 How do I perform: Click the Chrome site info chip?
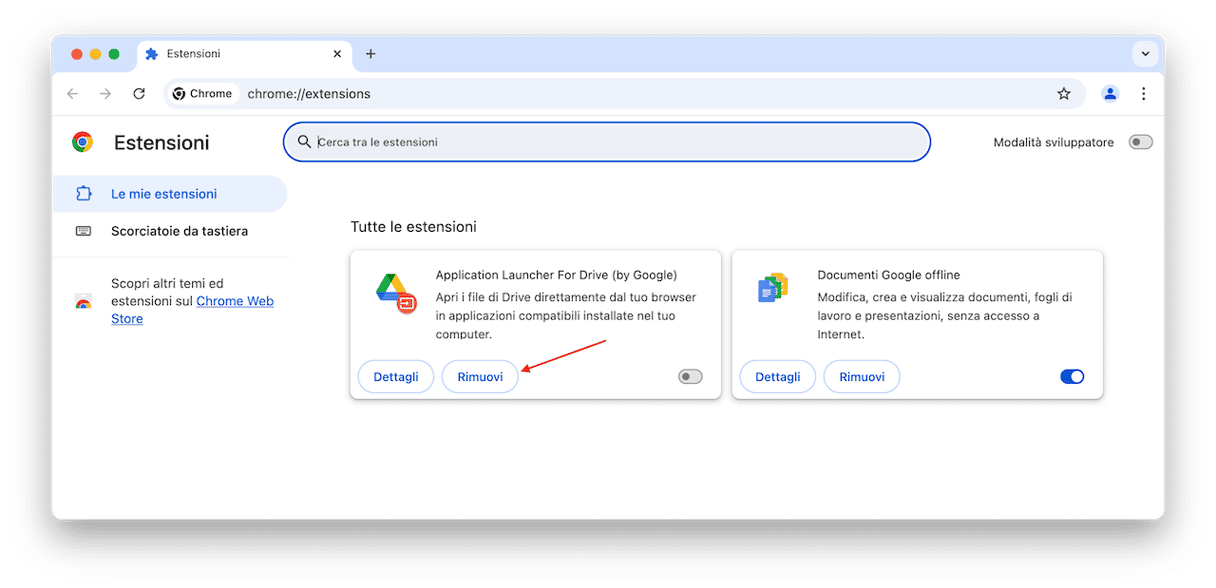tap(202, 94)
